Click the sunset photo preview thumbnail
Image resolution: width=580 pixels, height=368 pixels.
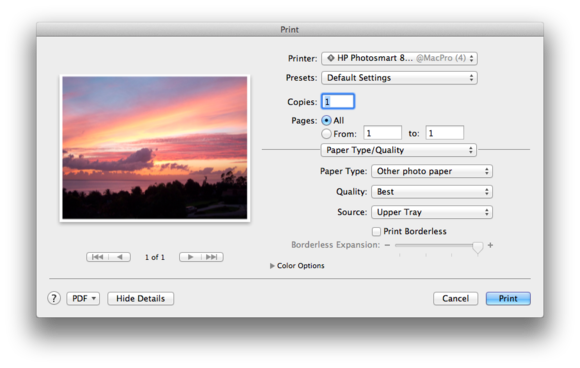[155, 148]
